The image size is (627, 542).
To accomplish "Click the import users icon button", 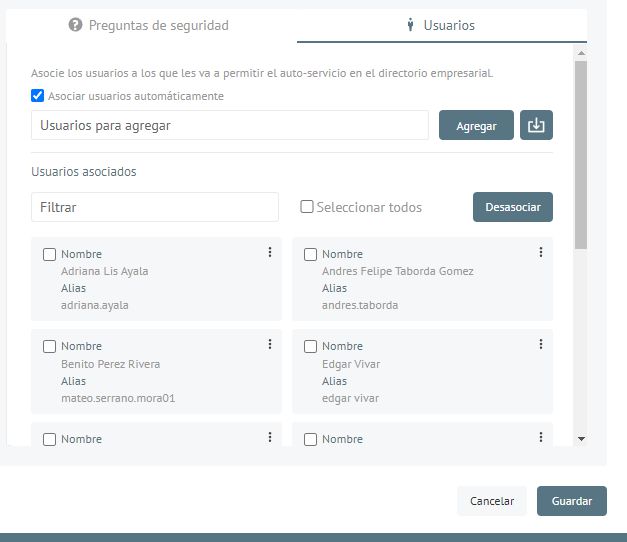I will coord(536,125).
